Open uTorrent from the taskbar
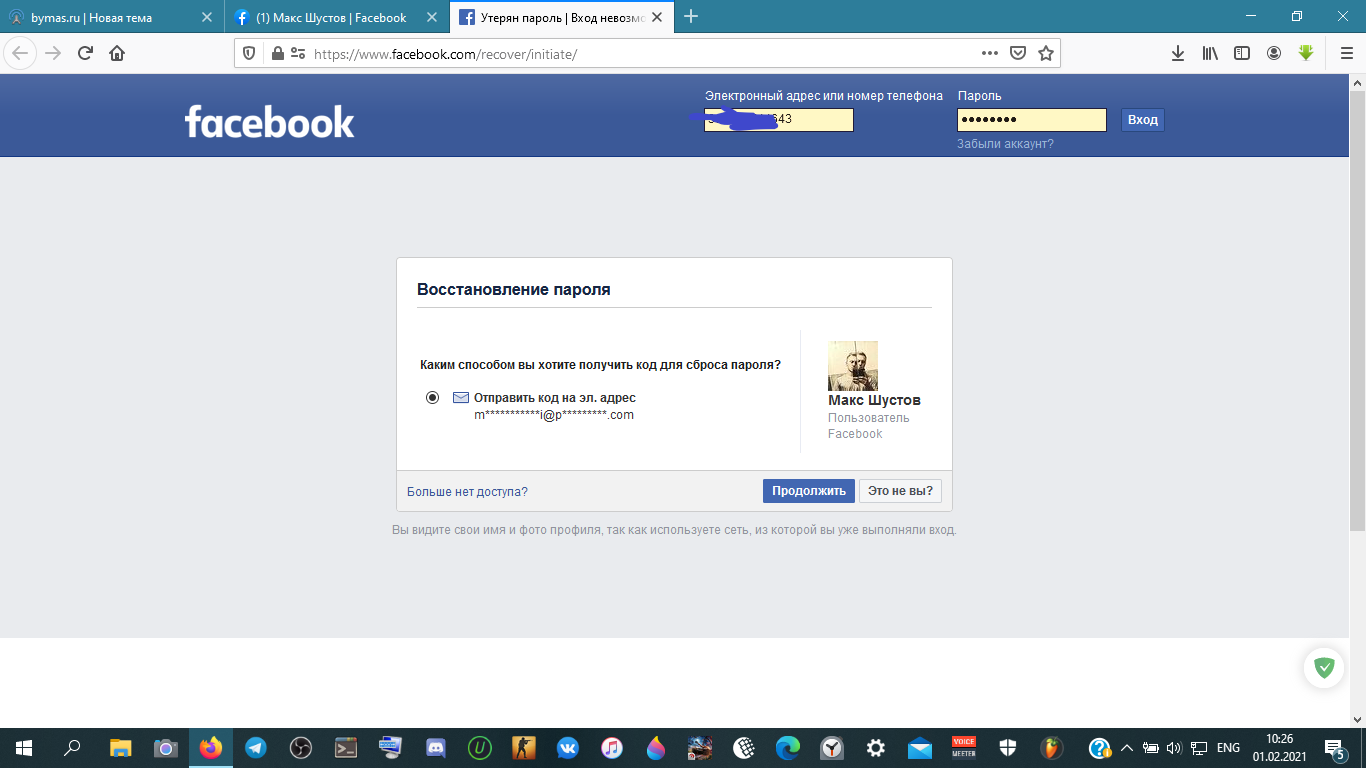 [481, 748]
